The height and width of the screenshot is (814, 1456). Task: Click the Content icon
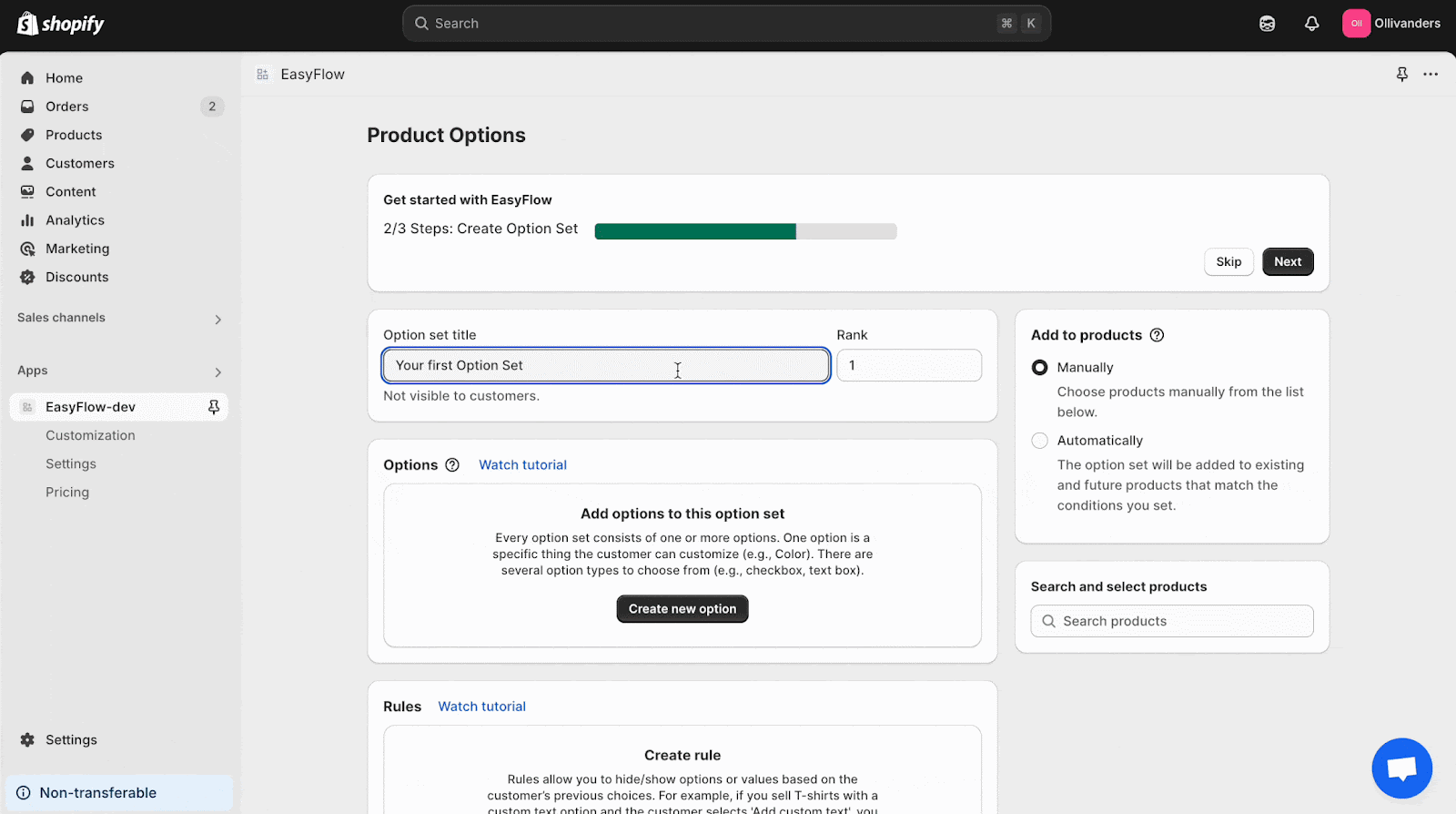[27, 191]
